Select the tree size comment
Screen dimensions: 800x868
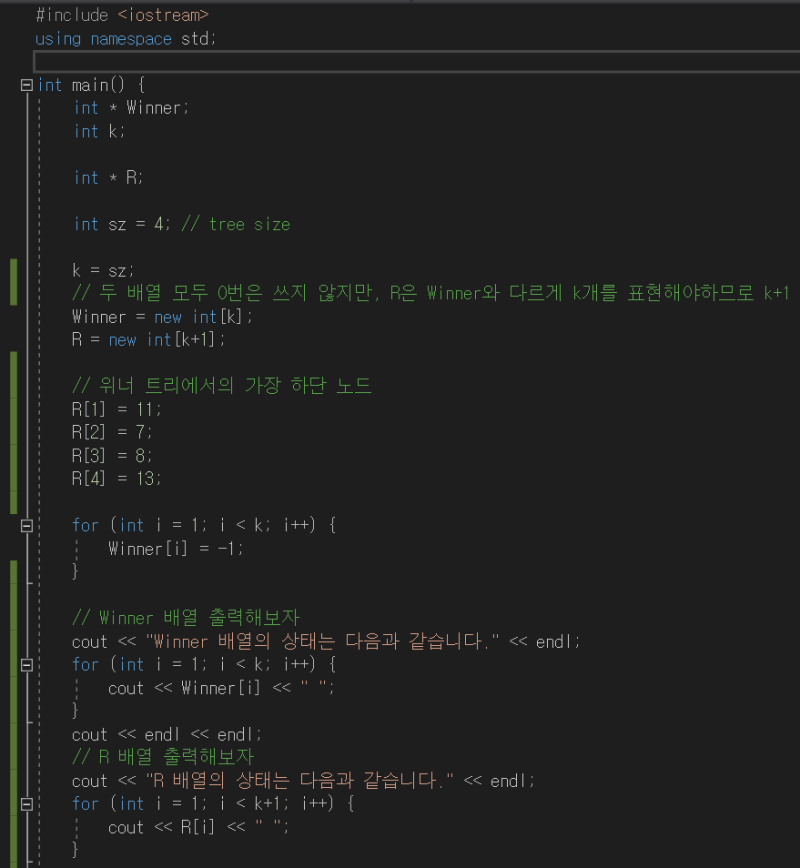pyautogui.click(x=236, y=224)
